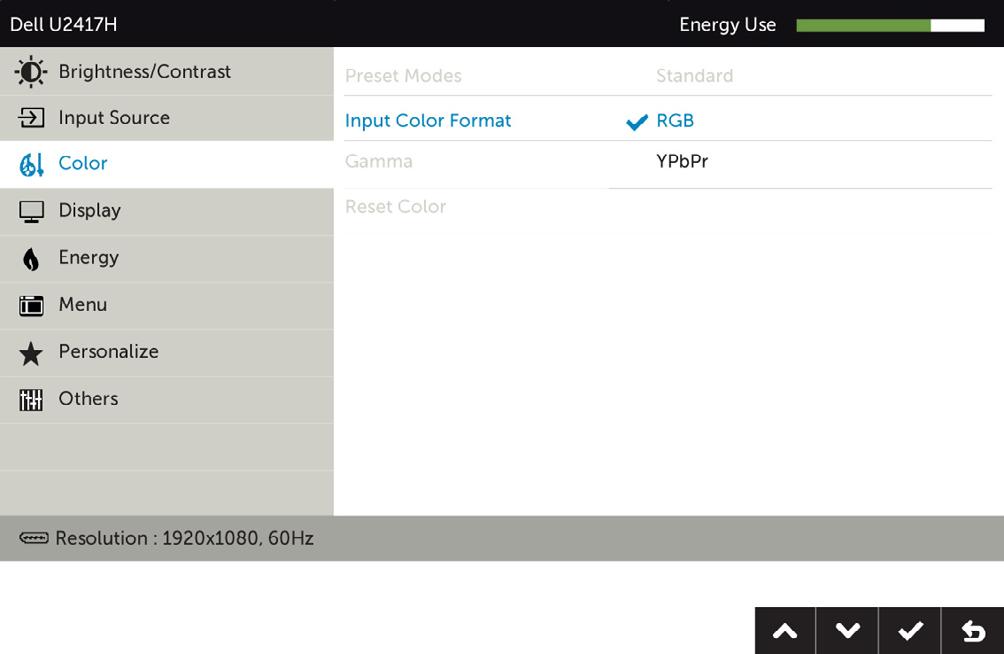Screen dimensions: 1004x654
Task: Click the HDMI connector icon beside Resolution
Action: pos(33,538)
